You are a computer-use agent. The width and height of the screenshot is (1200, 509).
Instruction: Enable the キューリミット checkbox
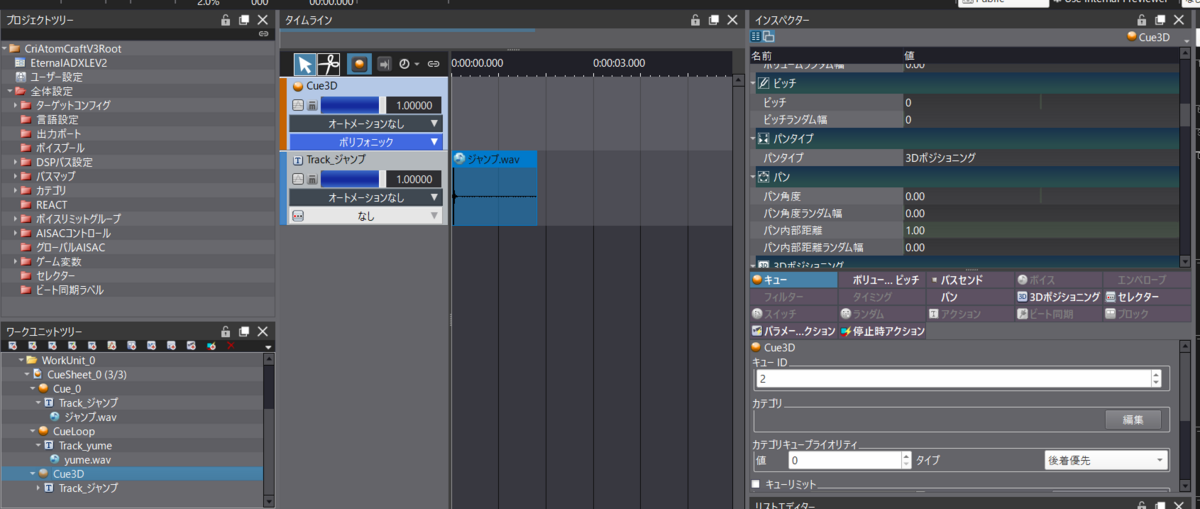click(756, 485)
